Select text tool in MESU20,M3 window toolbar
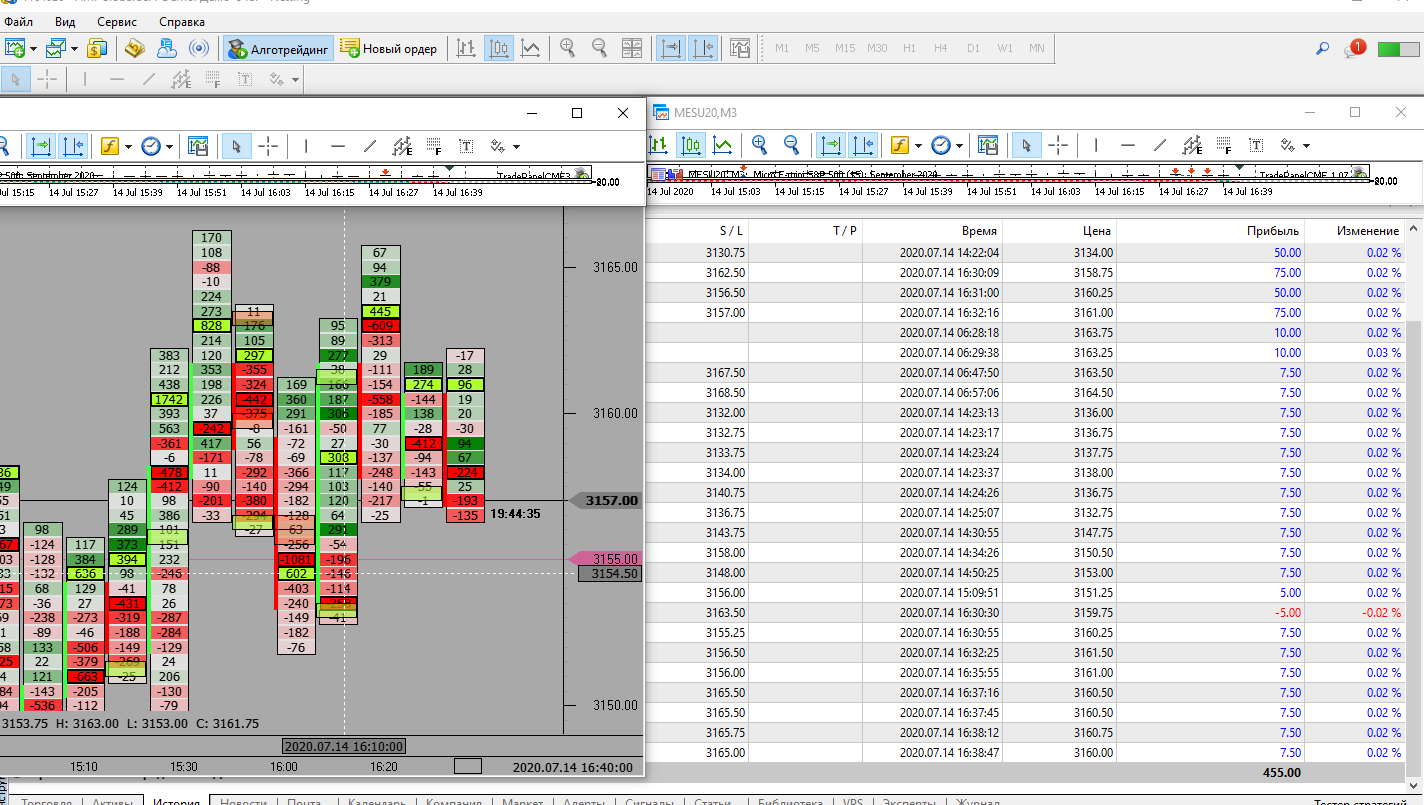The width and height of the screenshot is (1424, 805). [x=1256, y=145]
